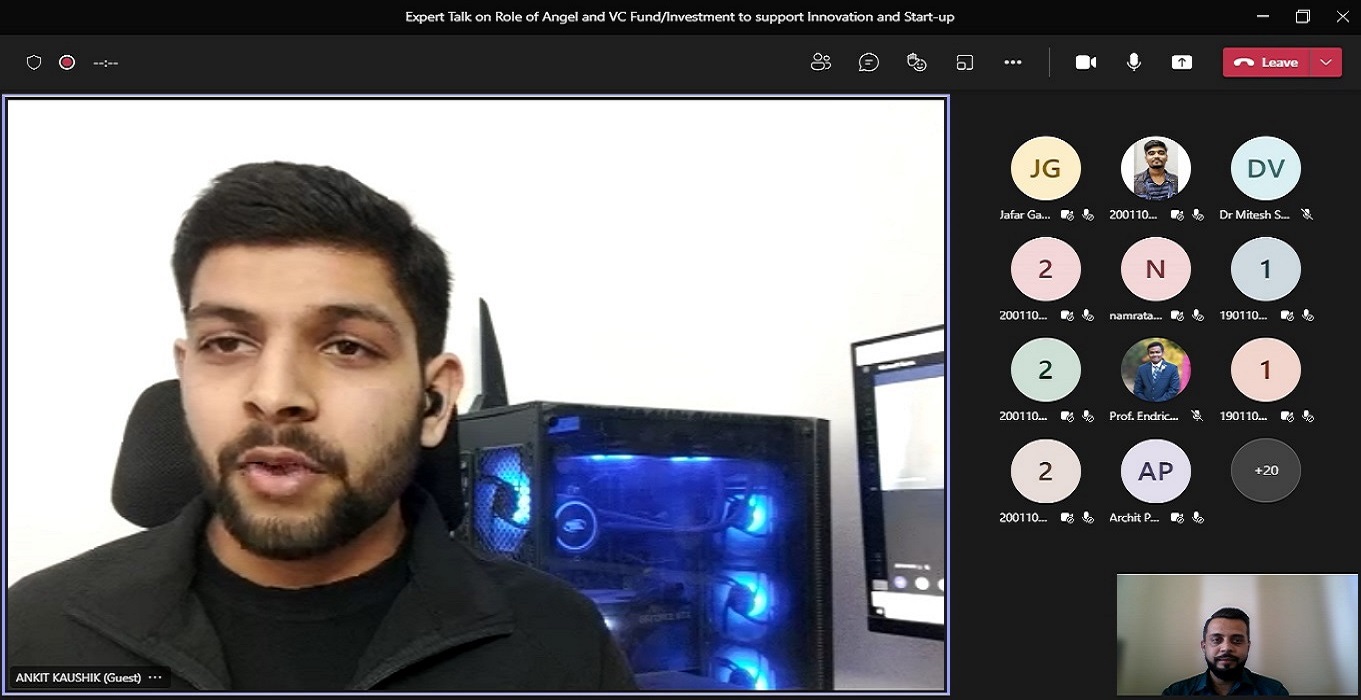Click the share content tray icon
This screenshot has height=700, width=1361.
[1182, 62]
